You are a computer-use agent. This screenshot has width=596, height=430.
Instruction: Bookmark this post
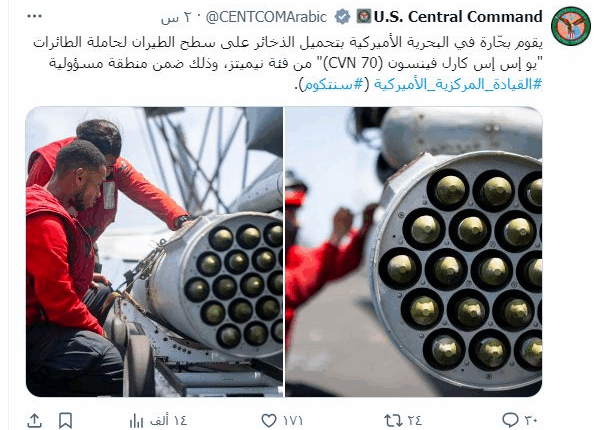[x=65, y=420]
